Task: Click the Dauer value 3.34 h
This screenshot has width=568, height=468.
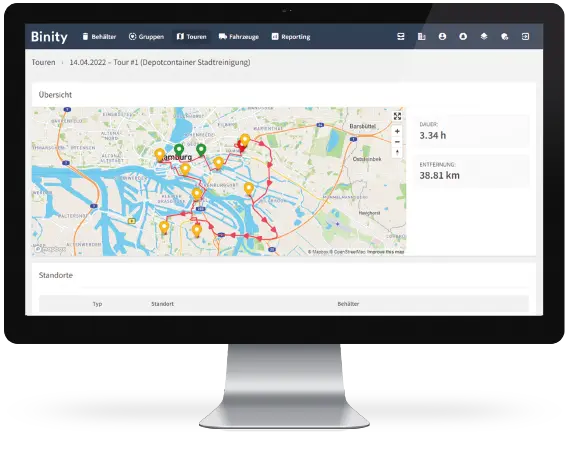Action: pos(433,135)
